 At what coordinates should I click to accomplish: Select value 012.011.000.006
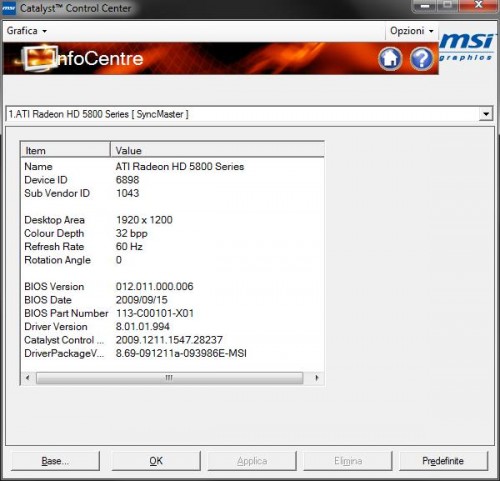(x=154, y=286)
